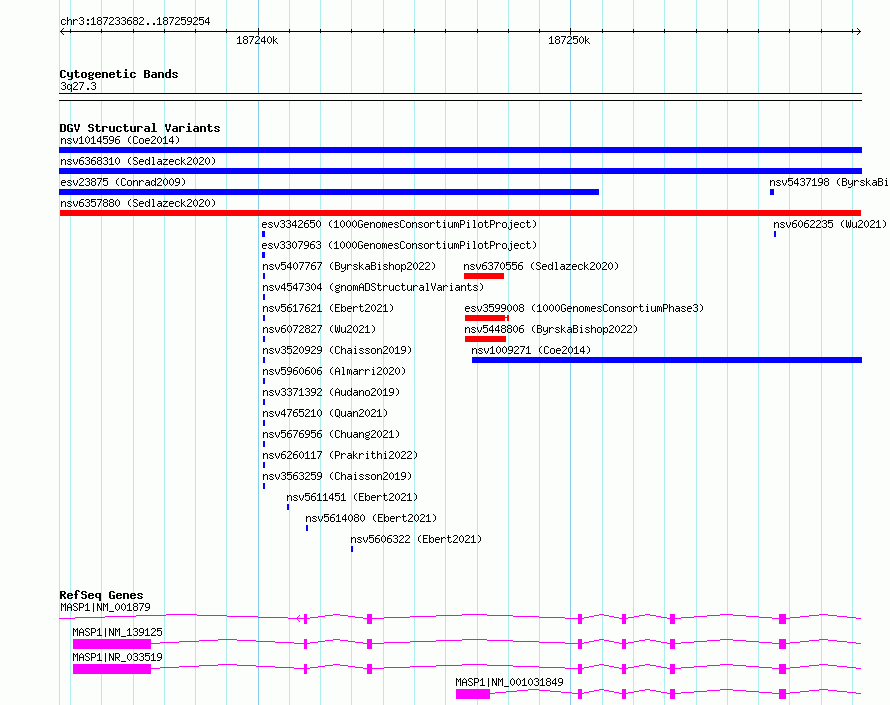Click the blue bar under esv23875
This screenshot has height=705, width=890.
pos(329,192)
